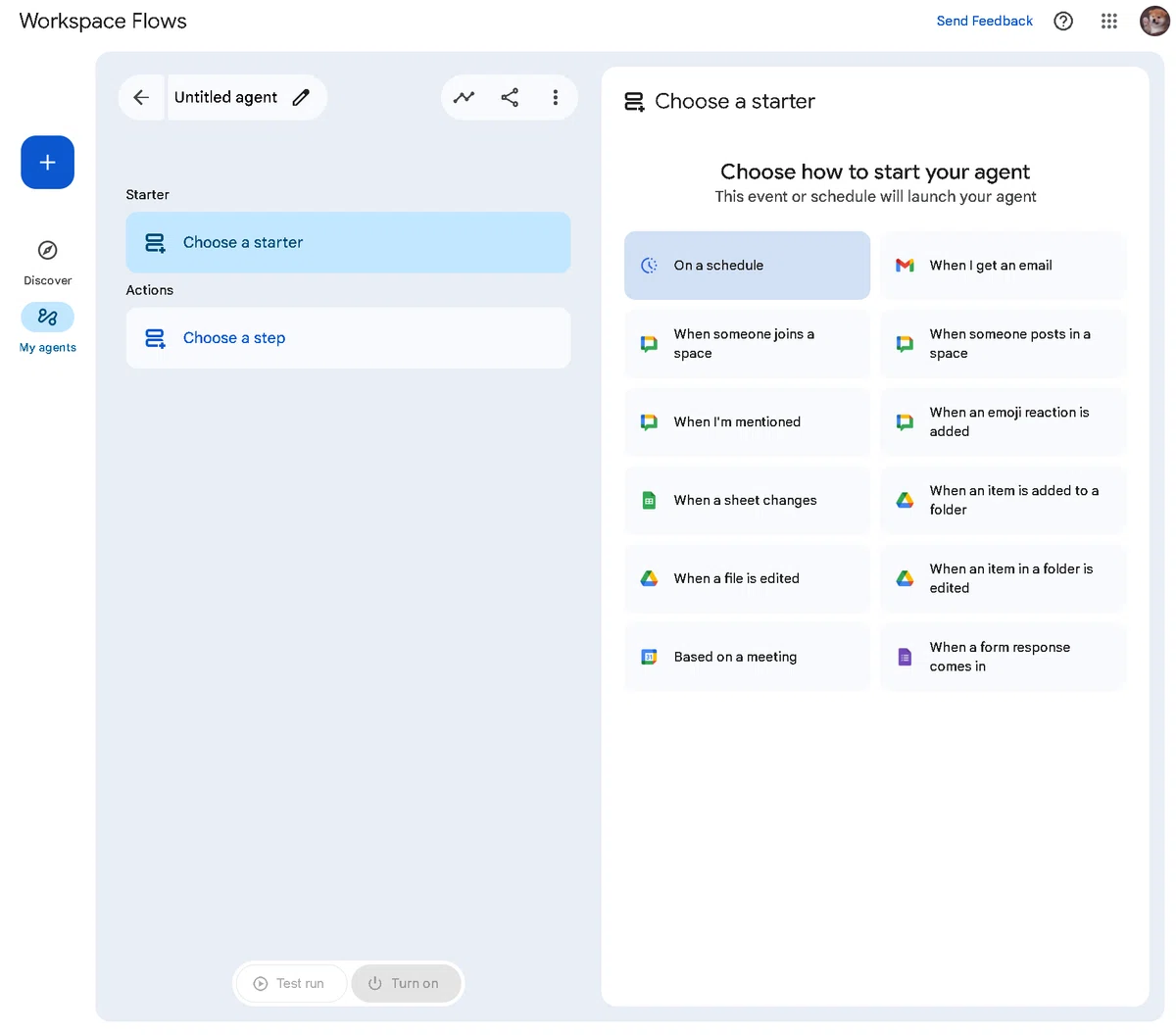Viewport: 1176px width, 1035px height.
Task: Click the Turn on button
Action: tap(406, 983)
